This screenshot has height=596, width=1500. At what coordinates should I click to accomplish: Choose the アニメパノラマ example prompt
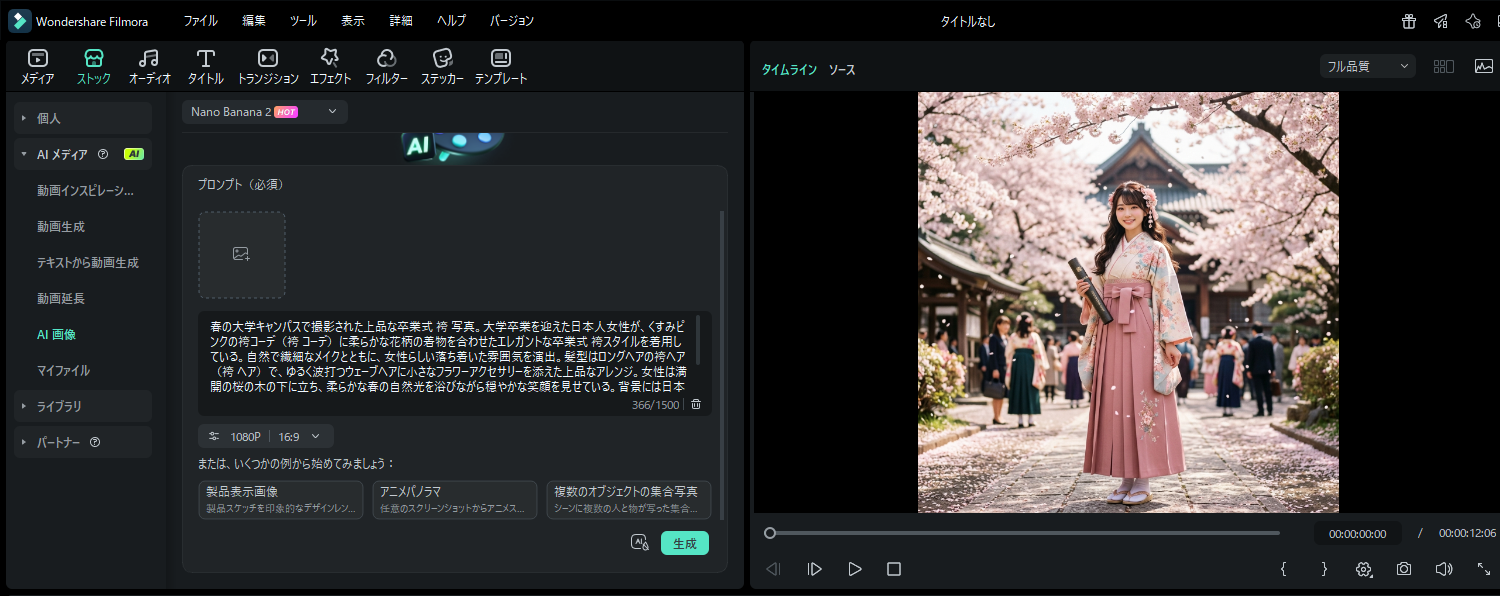coord(455,500)
